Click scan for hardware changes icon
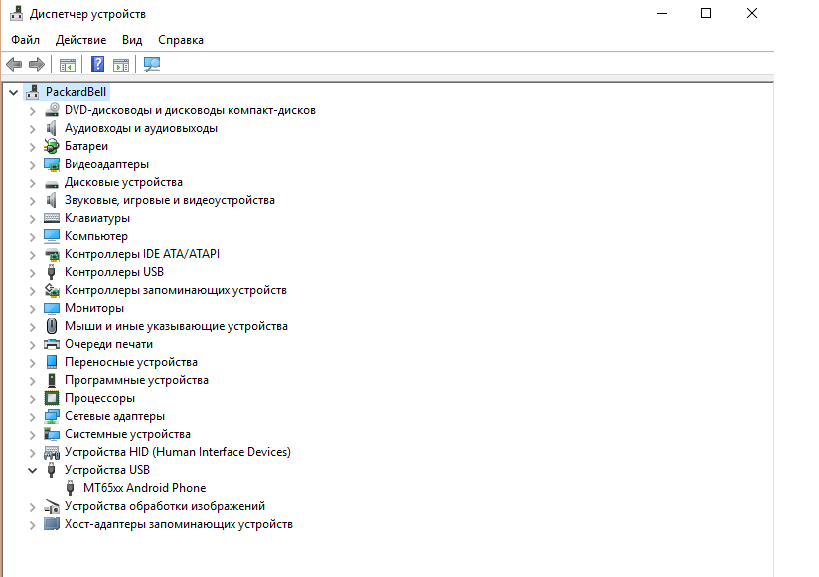 point(152,64)
